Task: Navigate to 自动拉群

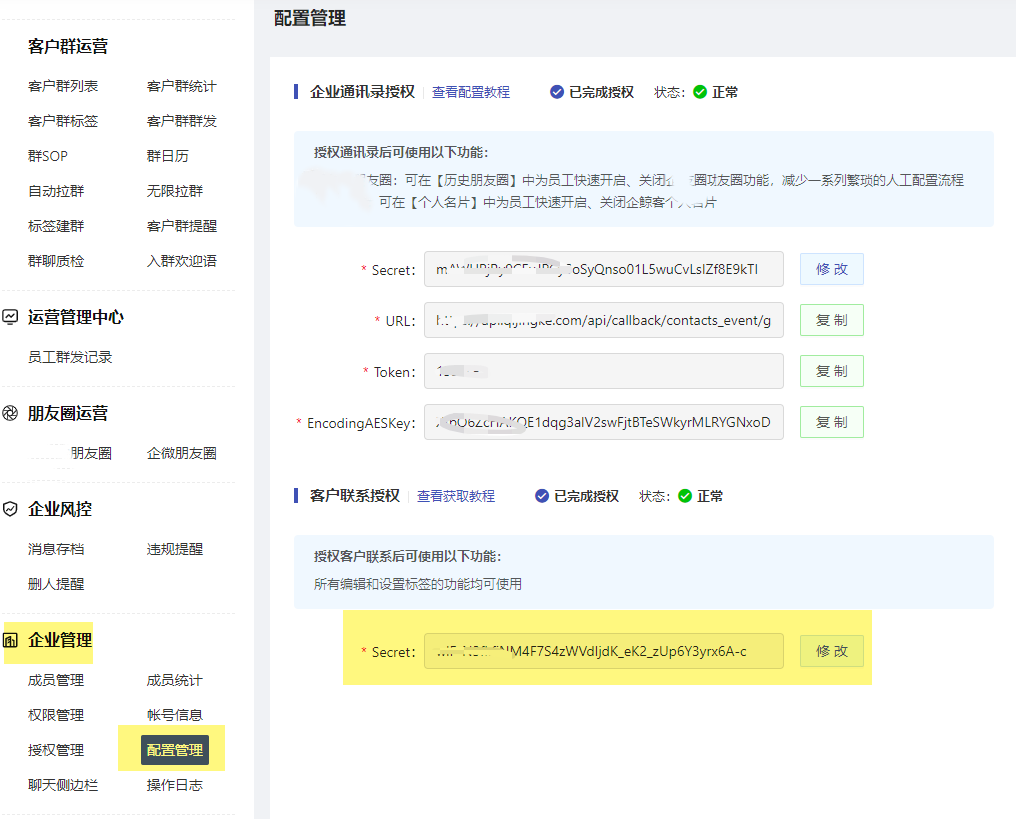Action: click(x=56, y=191)
